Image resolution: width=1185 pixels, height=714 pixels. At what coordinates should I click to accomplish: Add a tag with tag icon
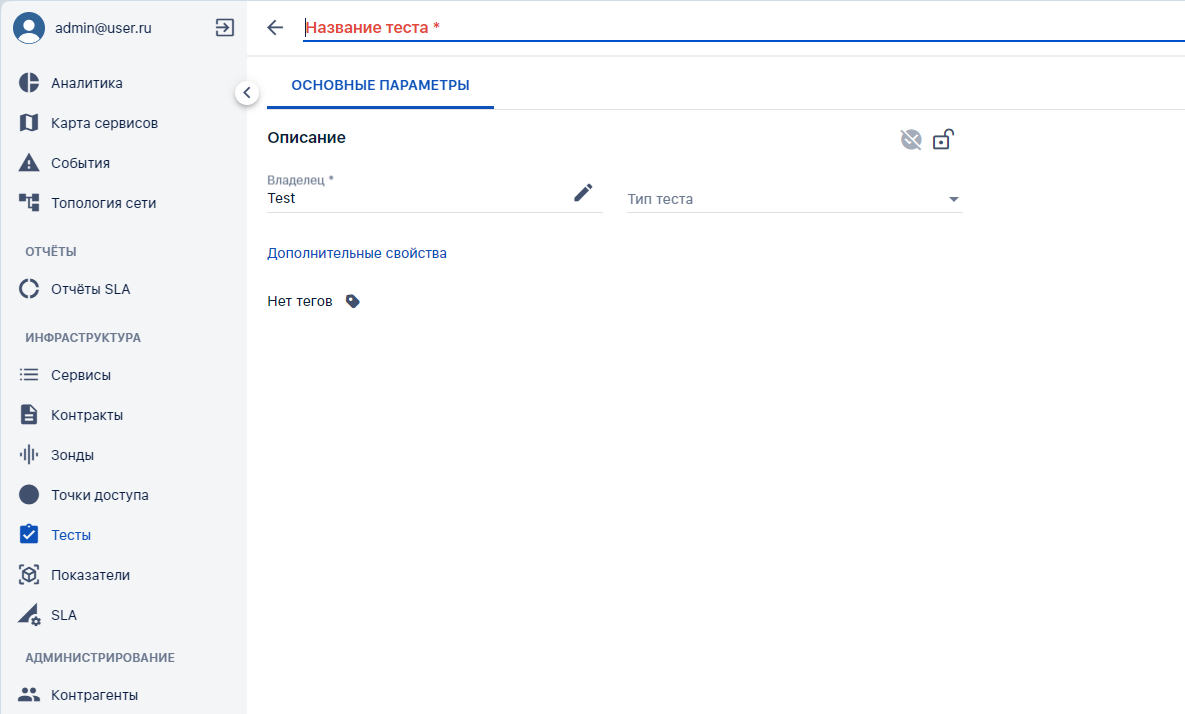coord(352,301)
